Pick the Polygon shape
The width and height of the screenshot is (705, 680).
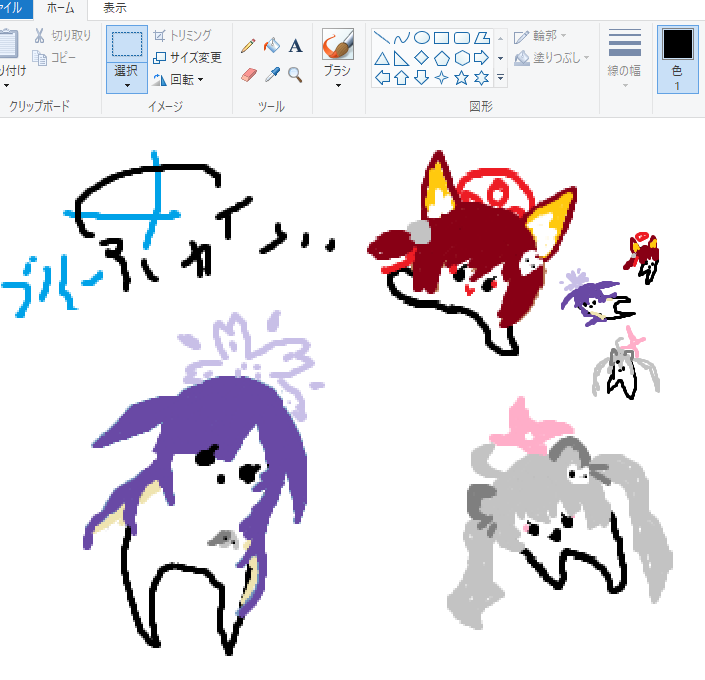482,38
